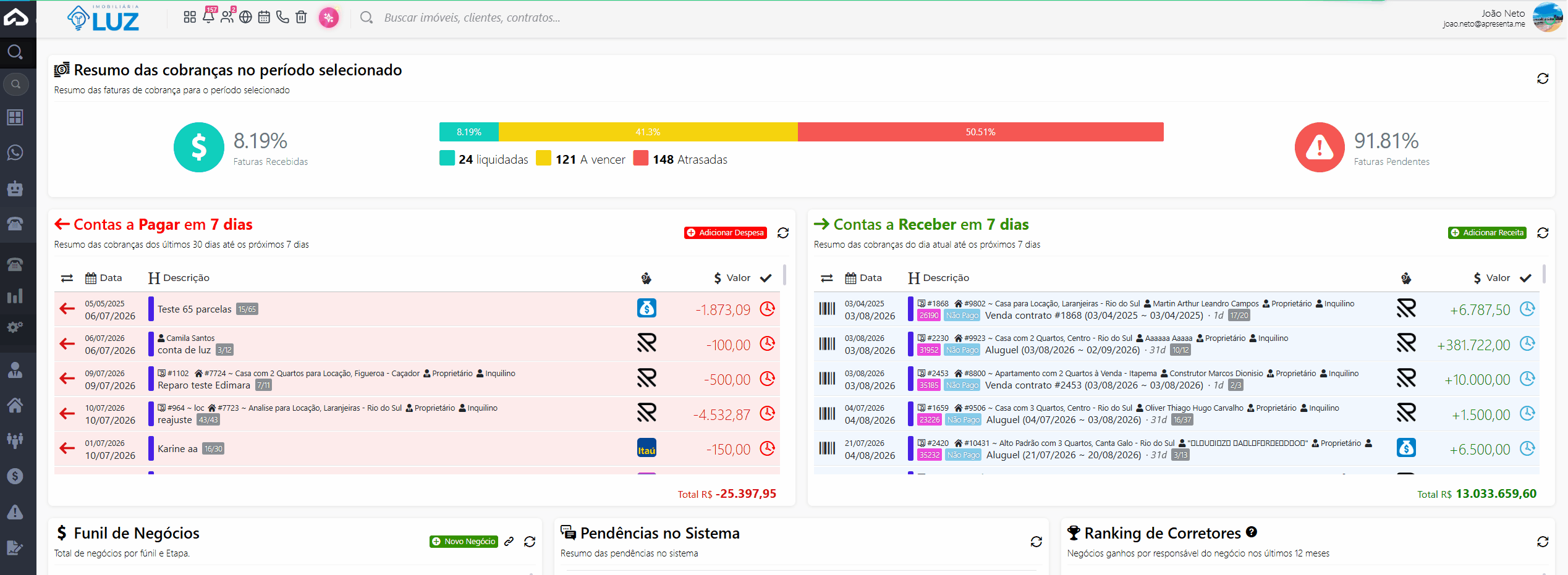The width and height of the screenshot is (1568, 575).
Task: Toggle sort arrows header in Contas a Receber table
Action: point(827,278)
